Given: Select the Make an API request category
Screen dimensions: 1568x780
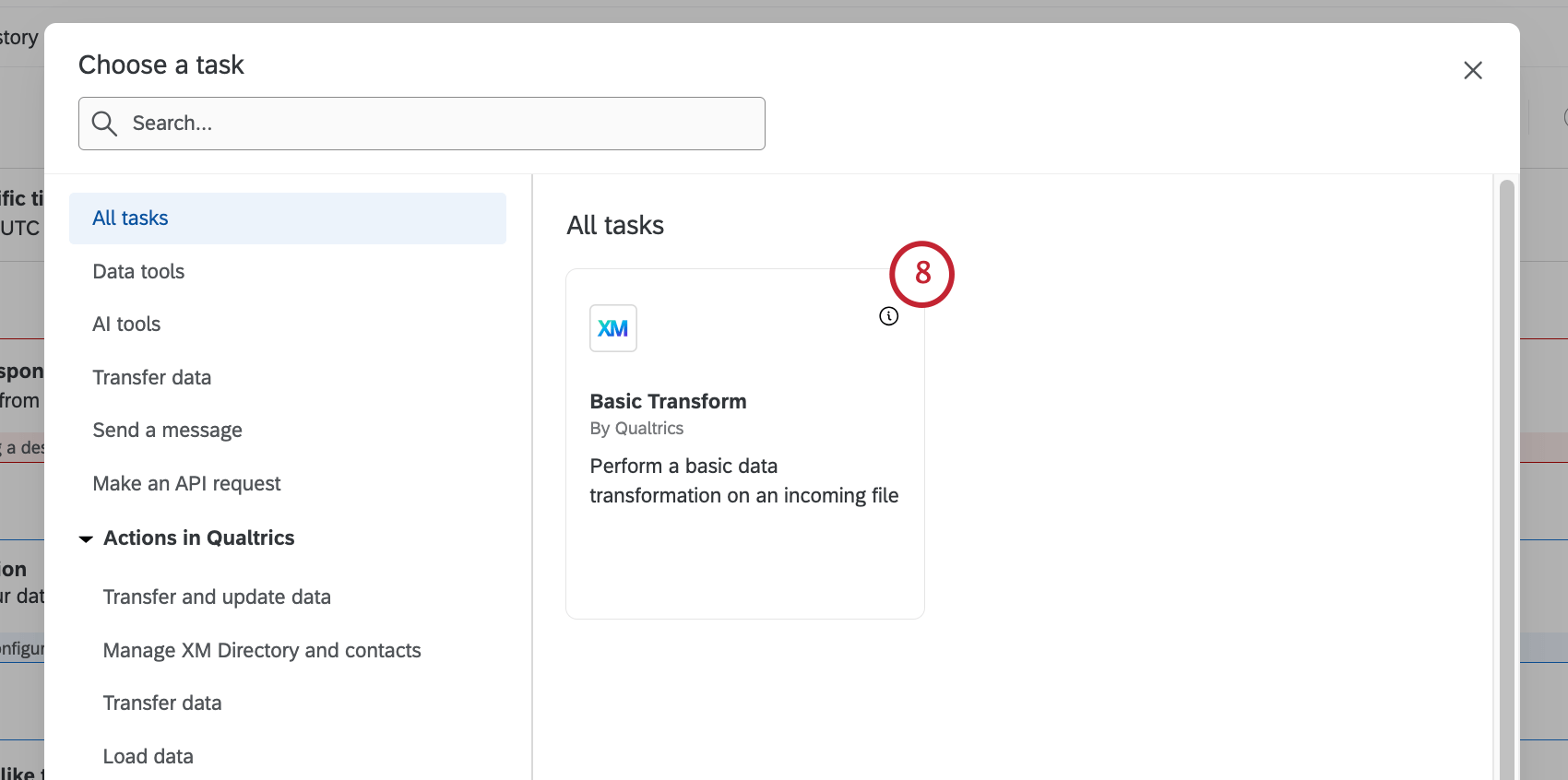Looking at the screenshot, I should [x=186, y=483].
